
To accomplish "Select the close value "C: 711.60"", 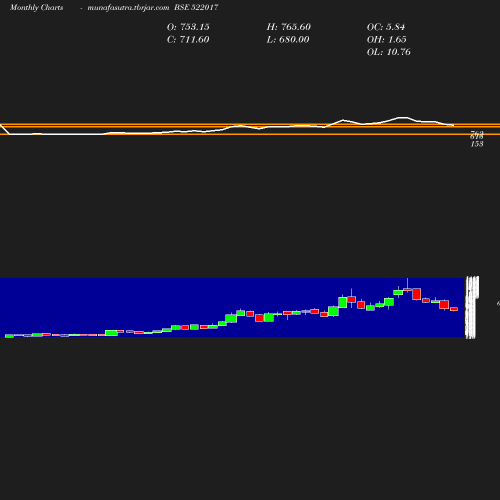I will pyautogui.click(x=188, y=40).
